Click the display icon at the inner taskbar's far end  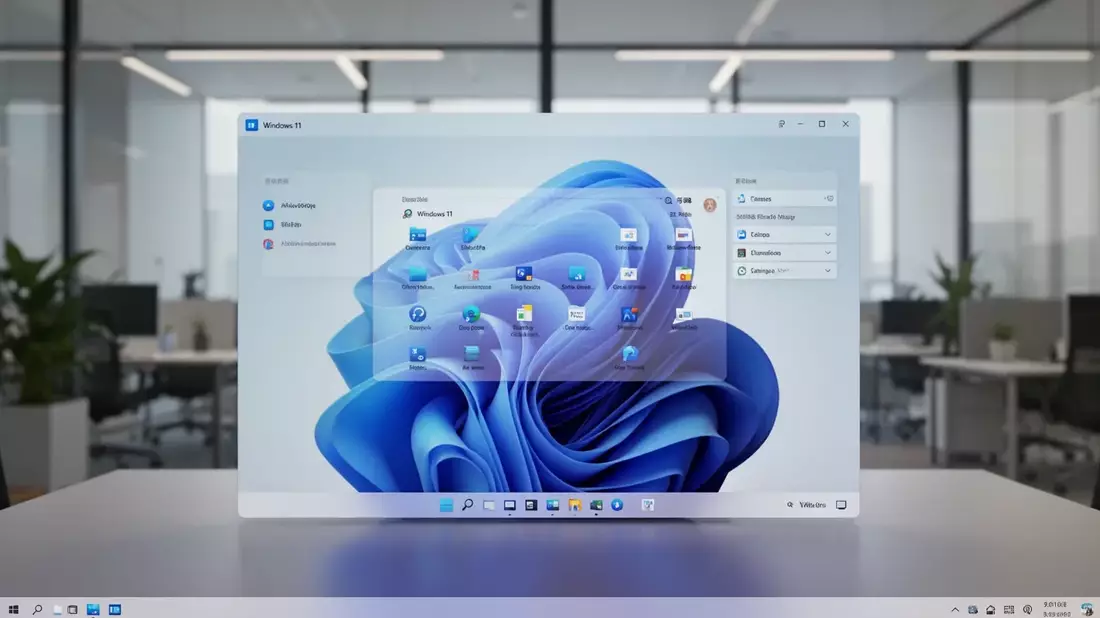tap(841, 505)
